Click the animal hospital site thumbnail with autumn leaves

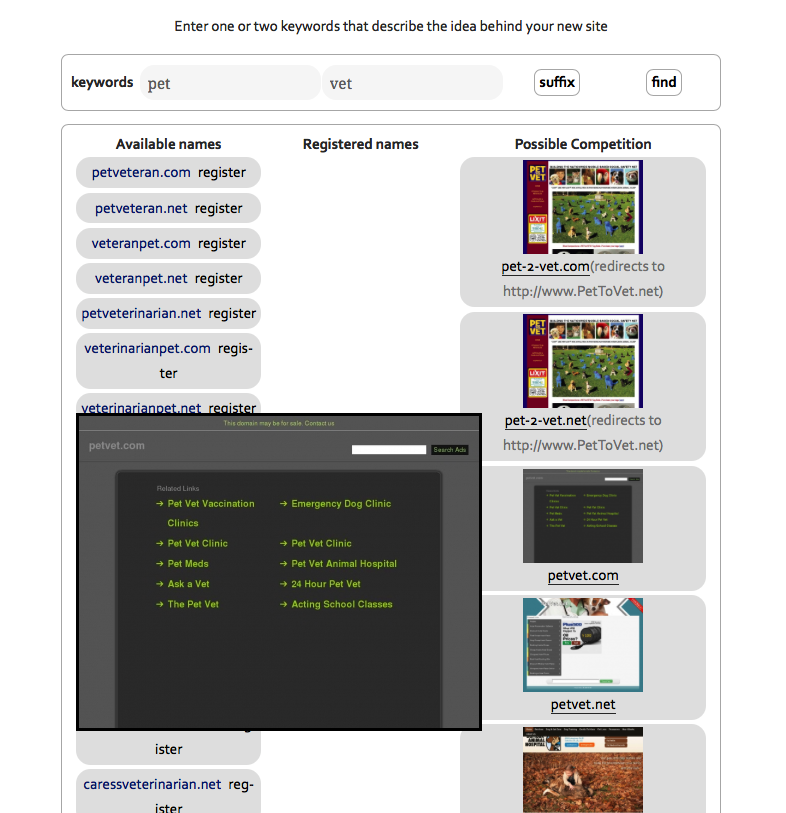pyautogui.click(x=583, y=769)
